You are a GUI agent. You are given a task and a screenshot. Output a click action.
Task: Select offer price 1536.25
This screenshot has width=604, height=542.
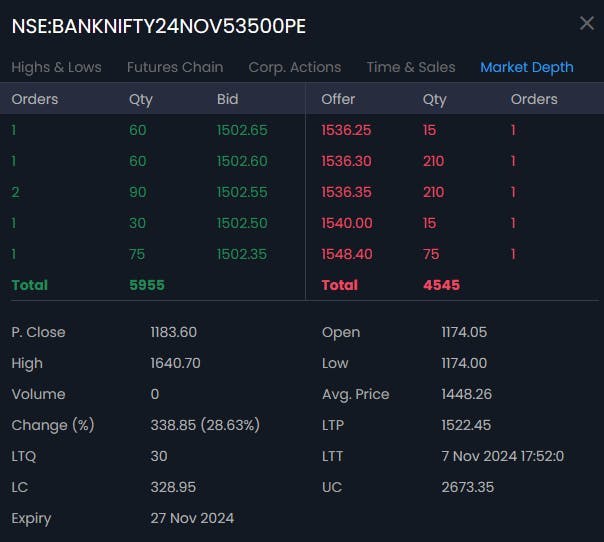click(346, 130)
